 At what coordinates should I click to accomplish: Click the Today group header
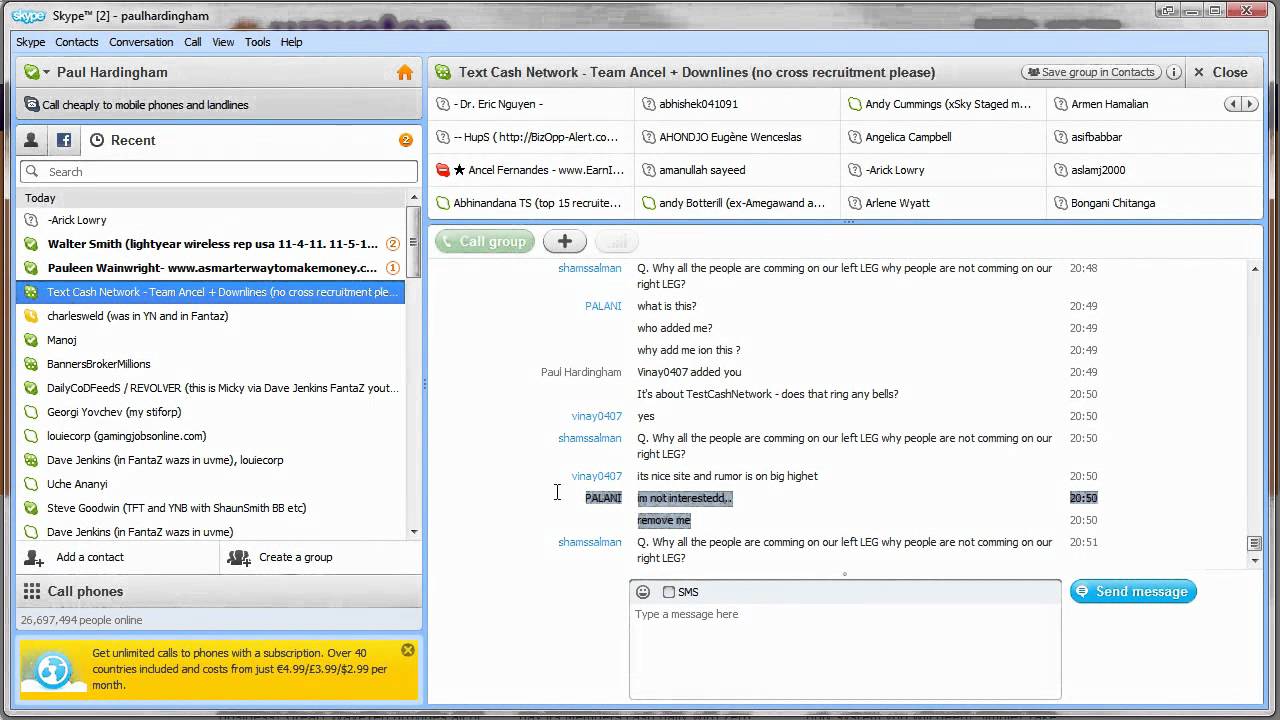pos(211,198)
